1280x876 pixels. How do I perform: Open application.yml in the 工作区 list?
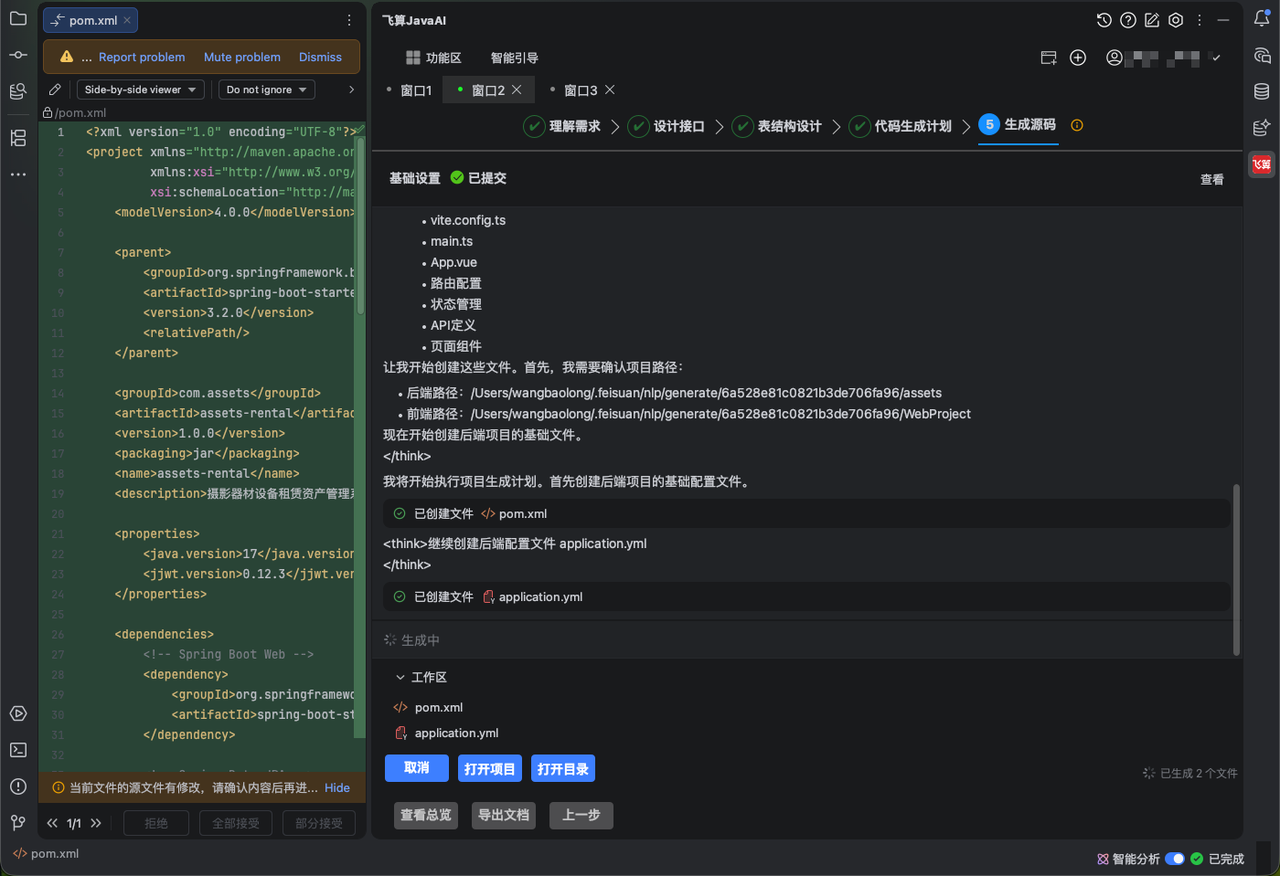[x=456, y=733]
